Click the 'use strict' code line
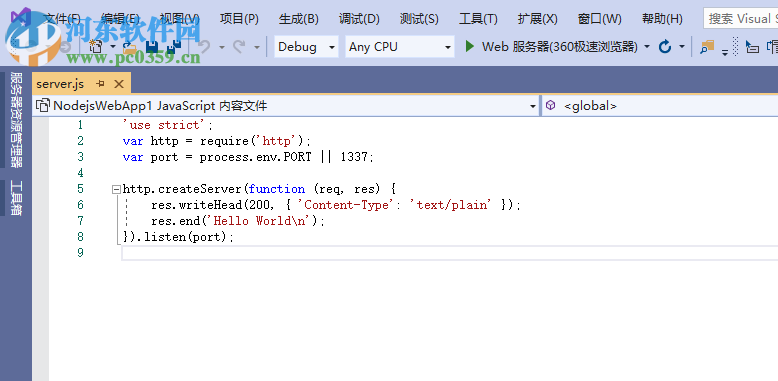Image resolution: width=778 pixels, height=381 pixels. tap(168, 125)
